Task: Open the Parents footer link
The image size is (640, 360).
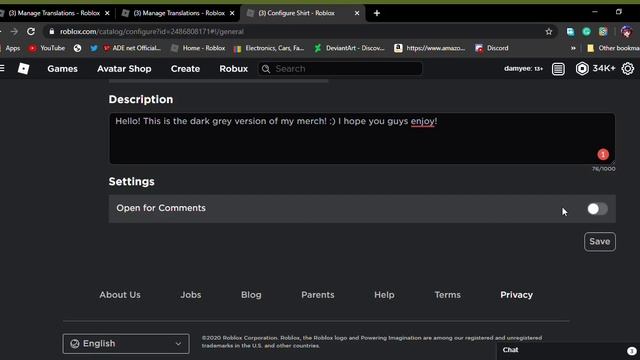Action: pos(318,295)
